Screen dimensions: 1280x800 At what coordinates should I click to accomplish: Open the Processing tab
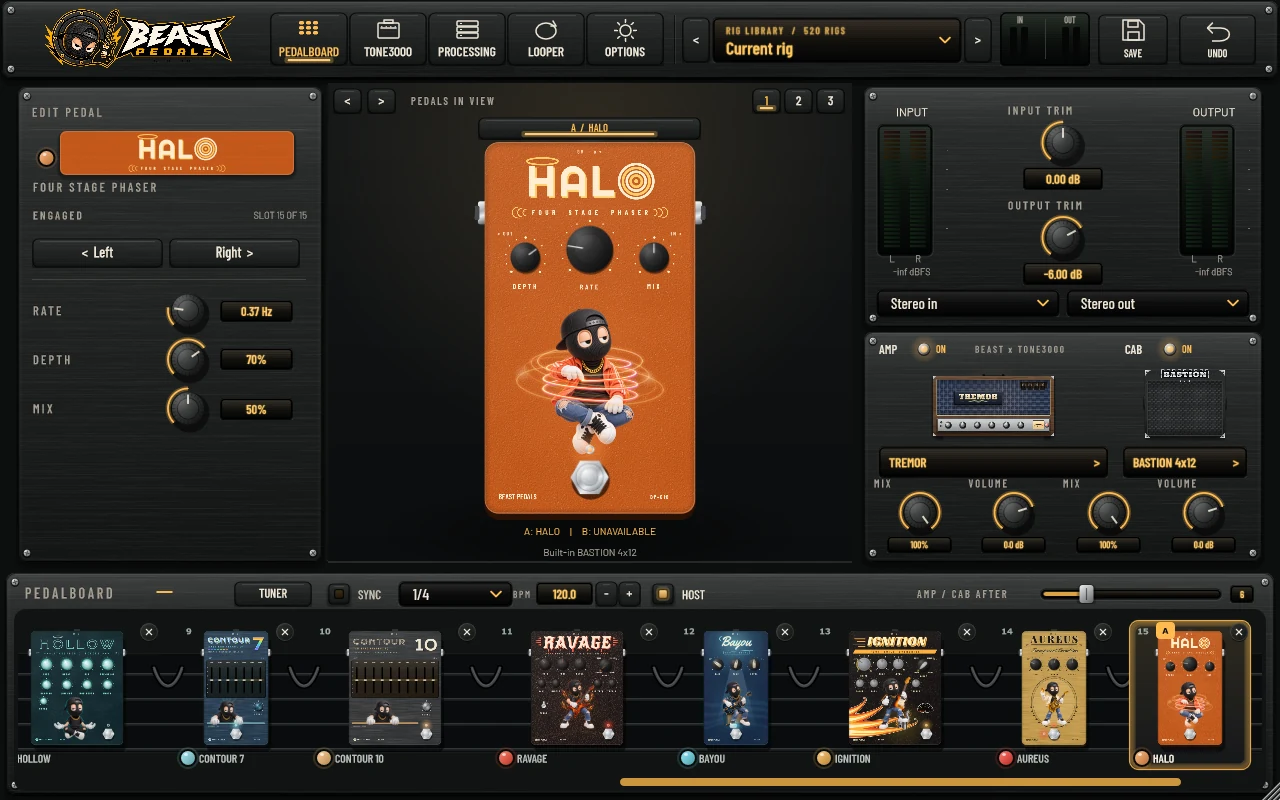tap(467, 39)
